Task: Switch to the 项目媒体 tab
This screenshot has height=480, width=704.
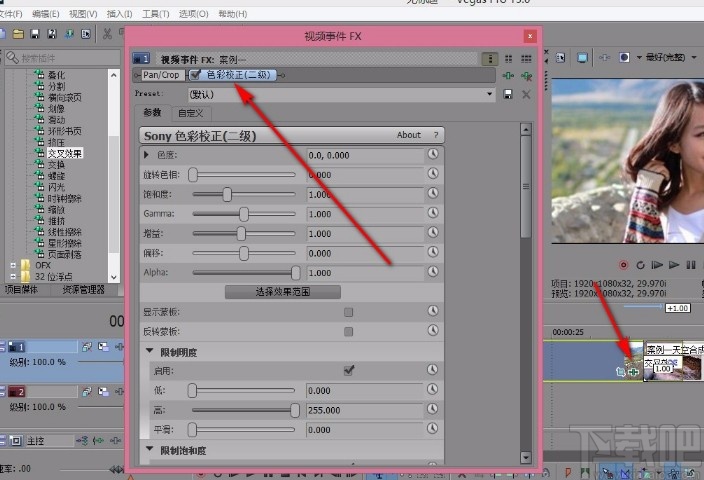Action: (x=21, y=290)
